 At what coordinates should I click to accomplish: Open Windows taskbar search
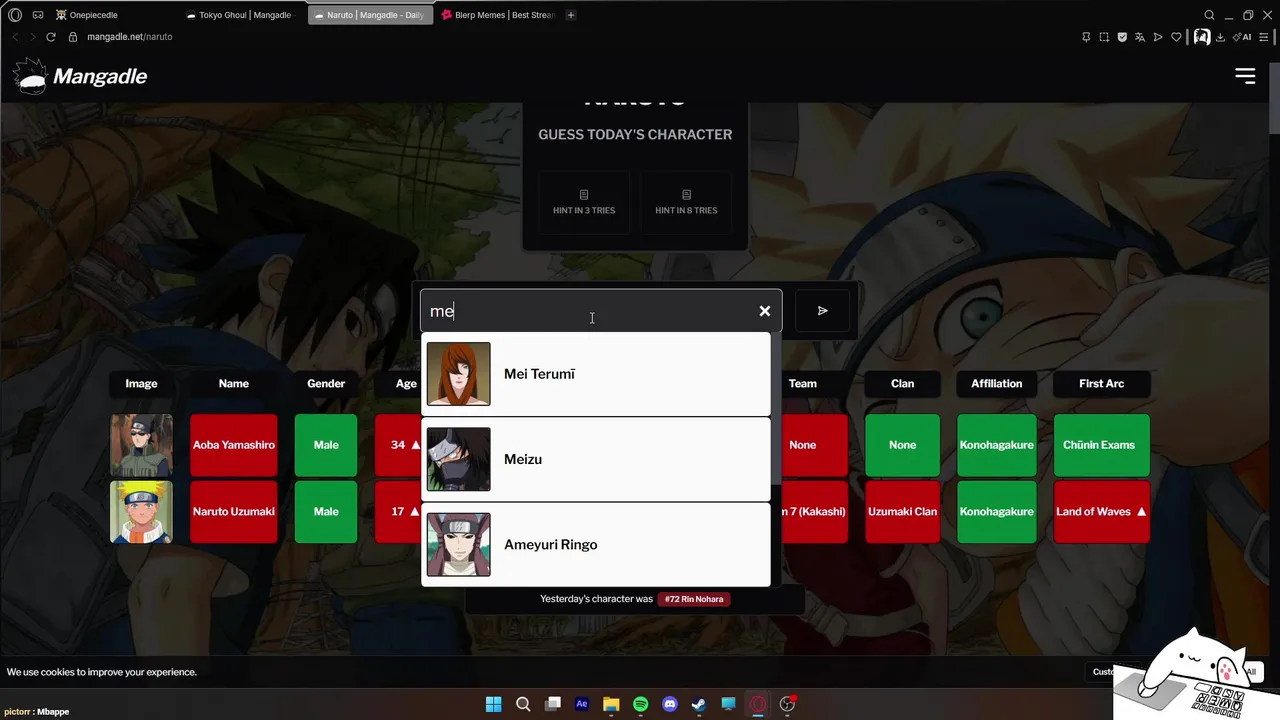tap(523, 704)
